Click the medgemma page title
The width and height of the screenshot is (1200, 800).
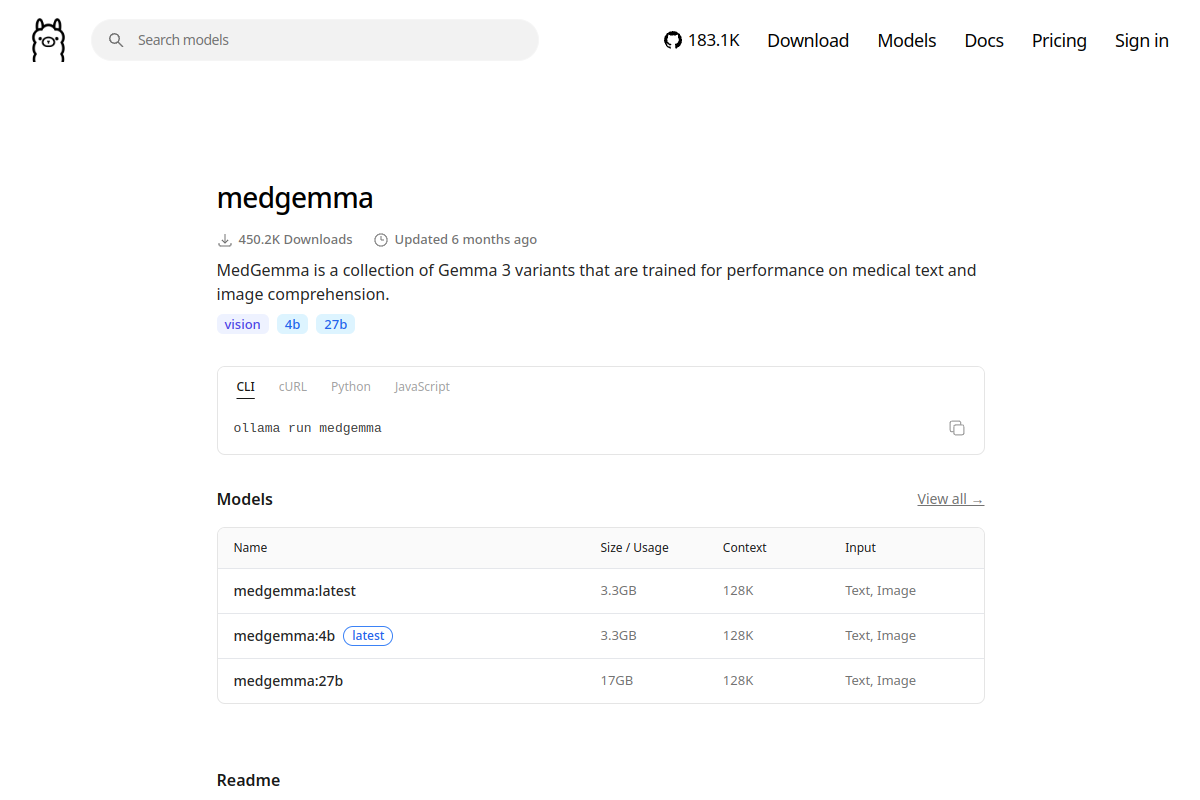coord(295,198)
